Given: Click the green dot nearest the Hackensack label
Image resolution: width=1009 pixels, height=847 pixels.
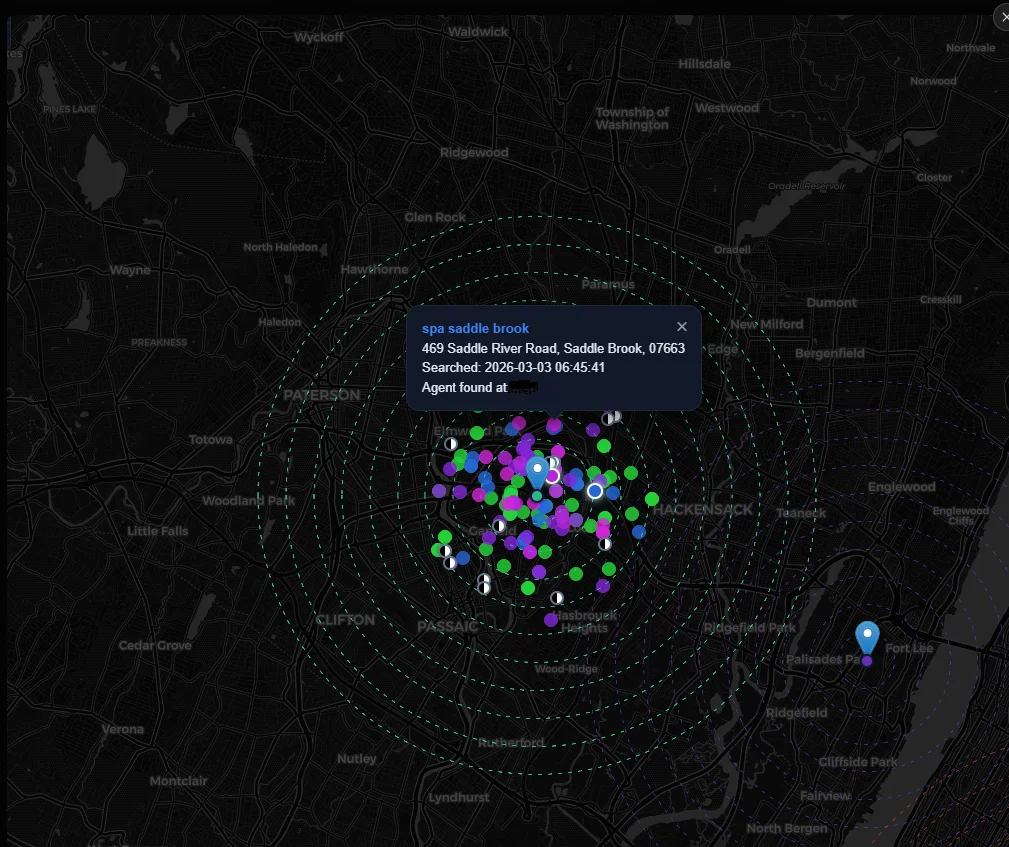Looking at the screenshot, I should (652, 498).
